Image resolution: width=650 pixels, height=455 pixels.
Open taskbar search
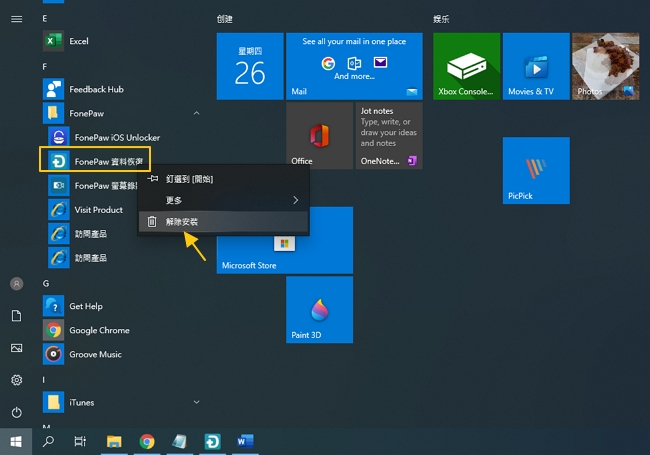point(48,442)
